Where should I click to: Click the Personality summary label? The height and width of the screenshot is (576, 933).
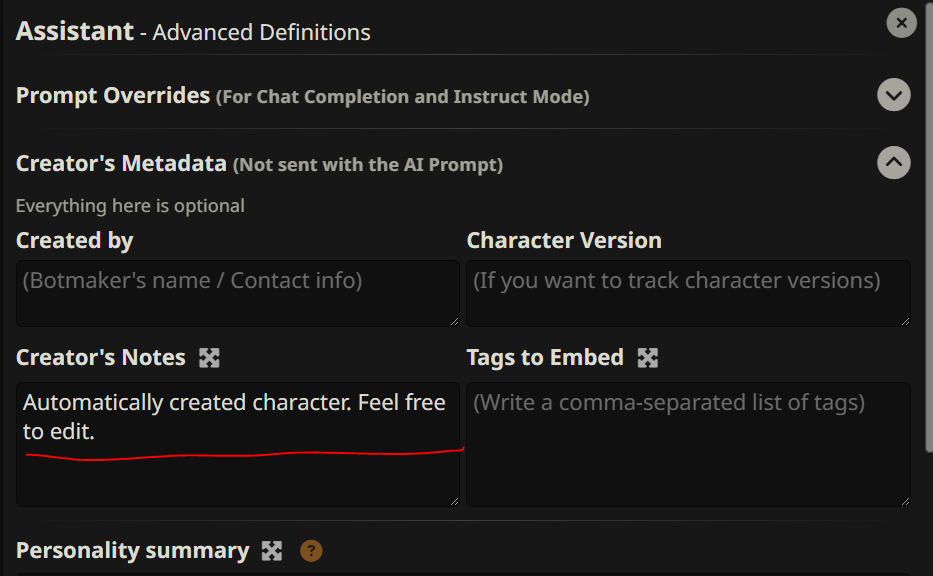(132, 550)
